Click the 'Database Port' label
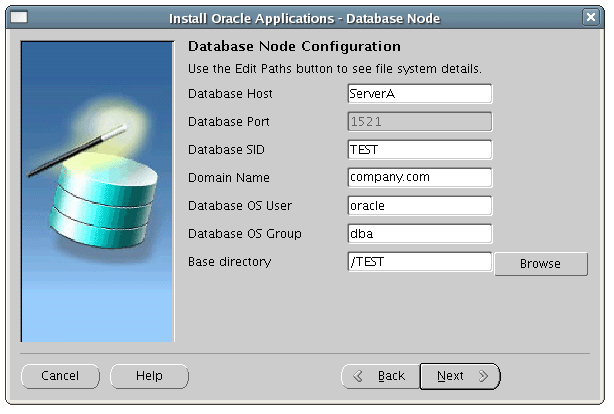Viewport: 614px width, 414px height. [229, 122]
